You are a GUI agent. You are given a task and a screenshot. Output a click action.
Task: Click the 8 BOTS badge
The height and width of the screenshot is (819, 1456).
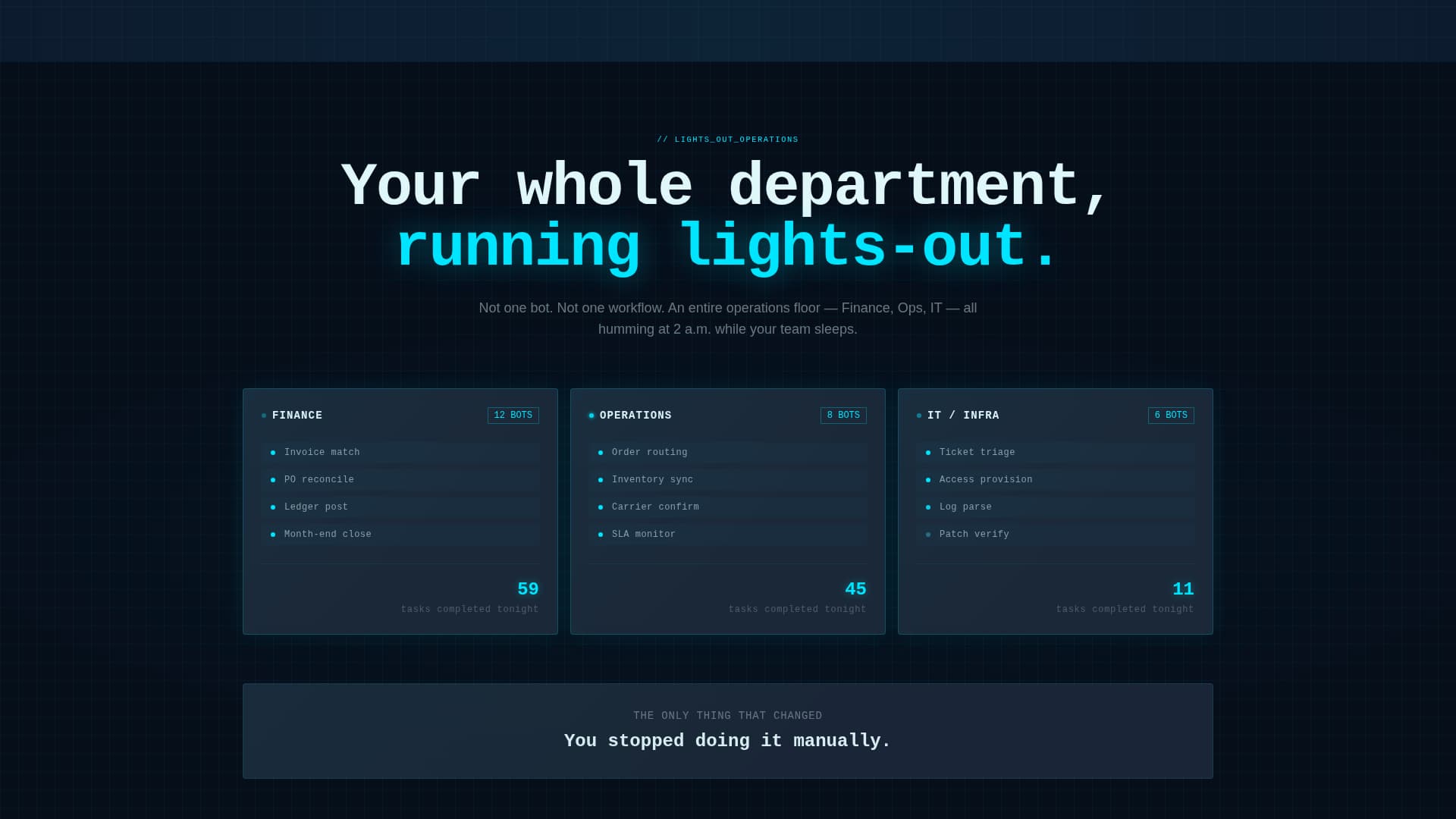[x=843, y=416]
